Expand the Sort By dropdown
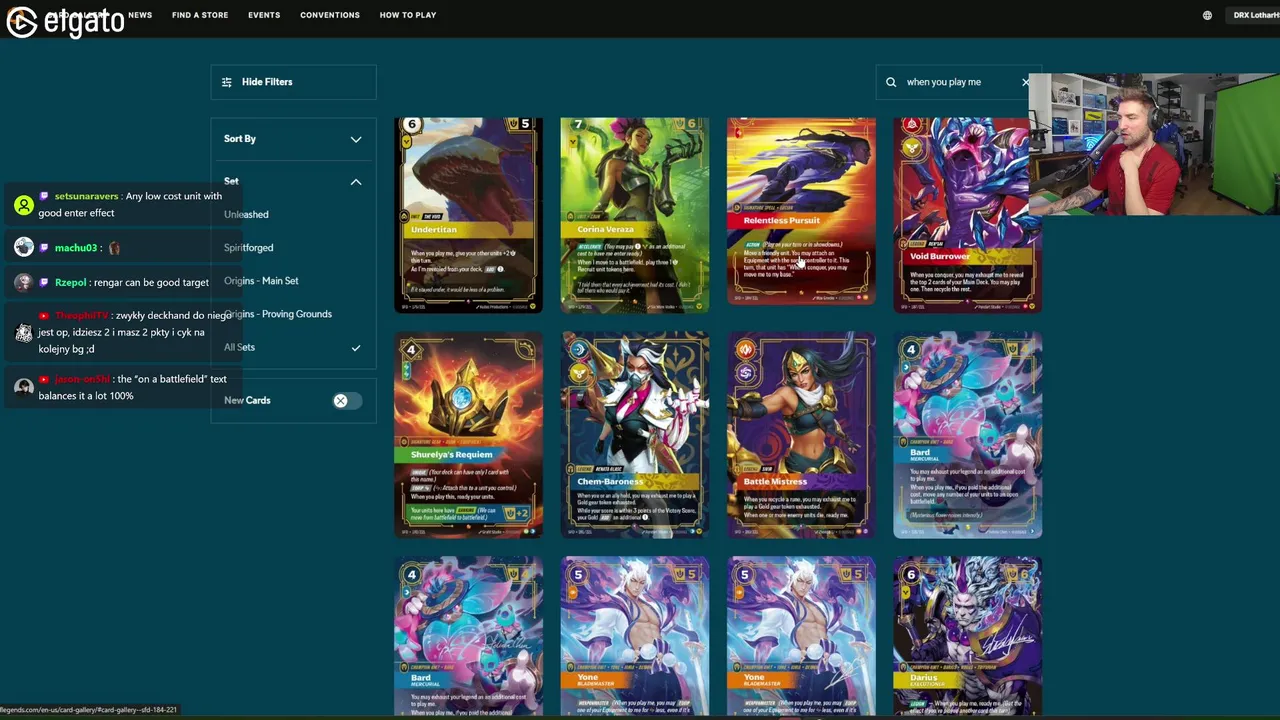 293,139
